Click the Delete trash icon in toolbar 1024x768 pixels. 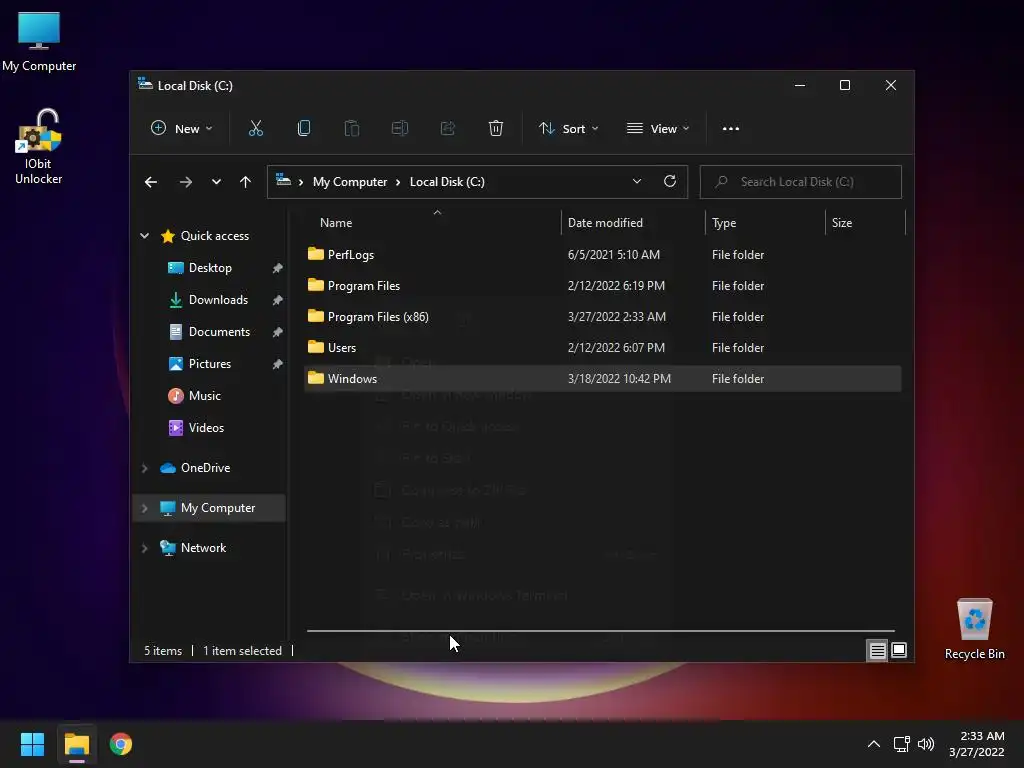496,129
